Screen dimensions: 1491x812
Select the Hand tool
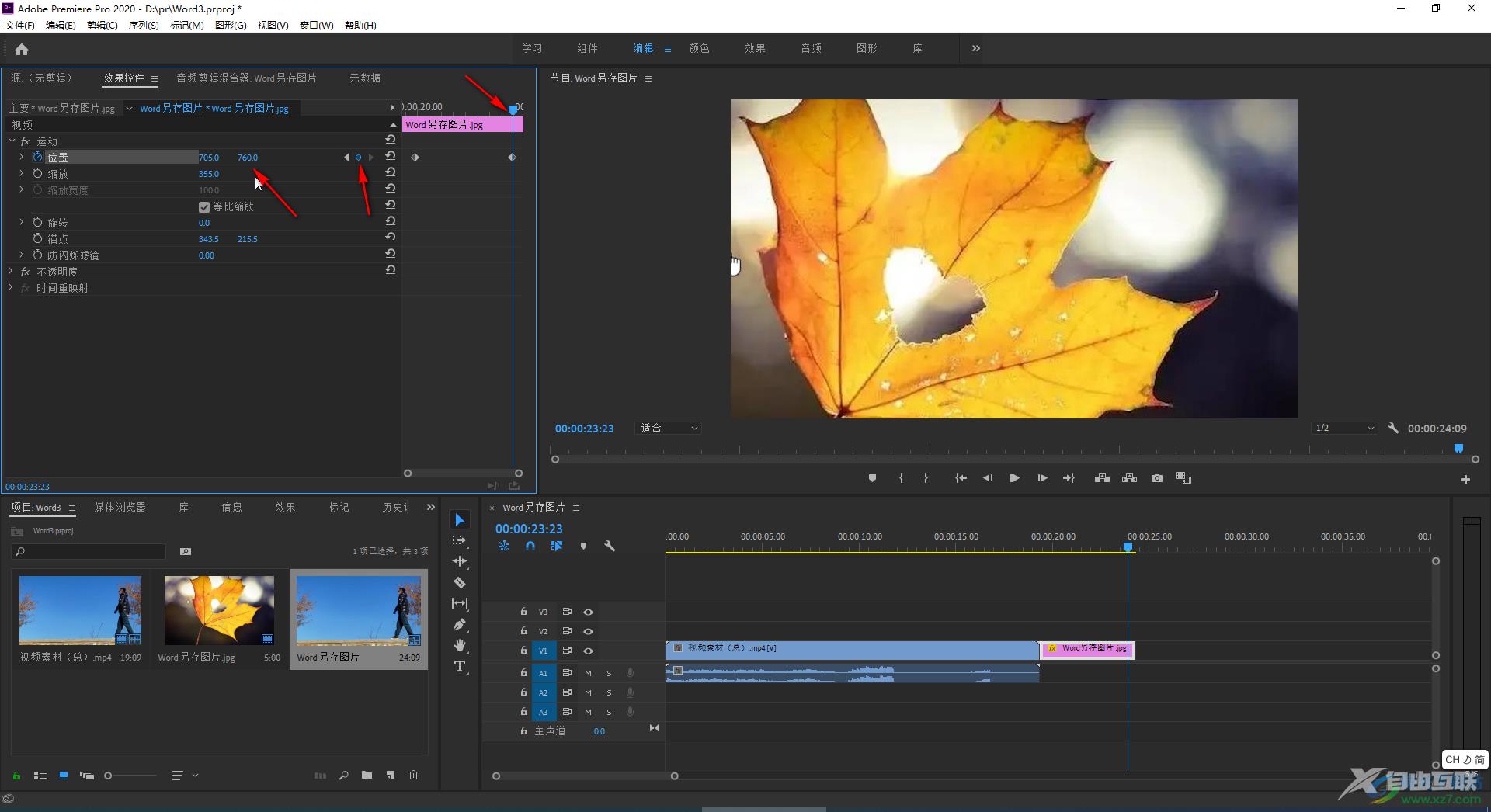[460, 645]
